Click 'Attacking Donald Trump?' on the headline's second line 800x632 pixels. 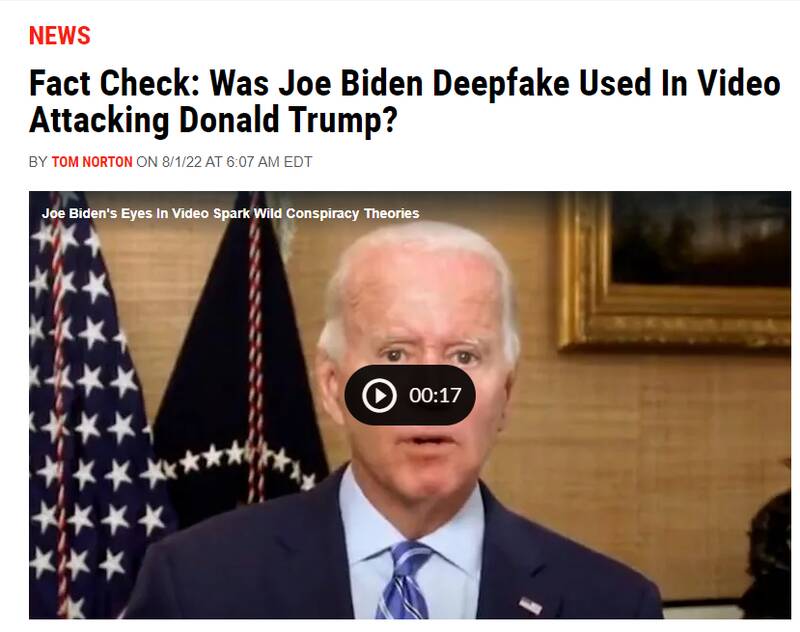[213, 120]
